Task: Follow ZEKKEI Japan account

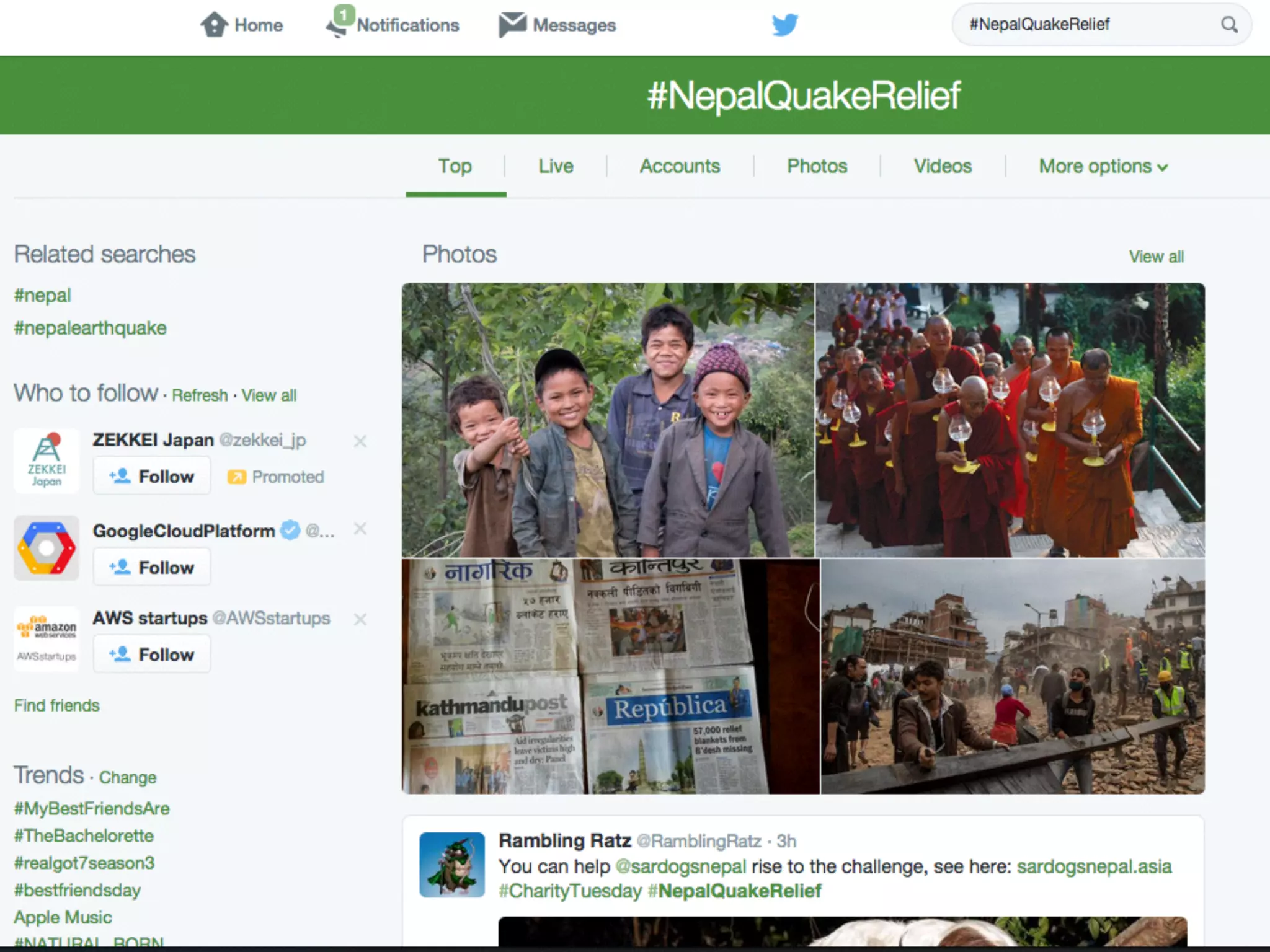Action: (152, 476)
